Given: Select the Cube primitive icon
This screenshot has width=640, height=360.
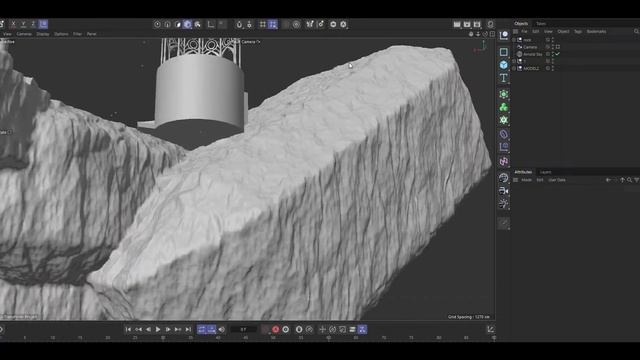Looking at the screenshot, I should coord(504,65).
